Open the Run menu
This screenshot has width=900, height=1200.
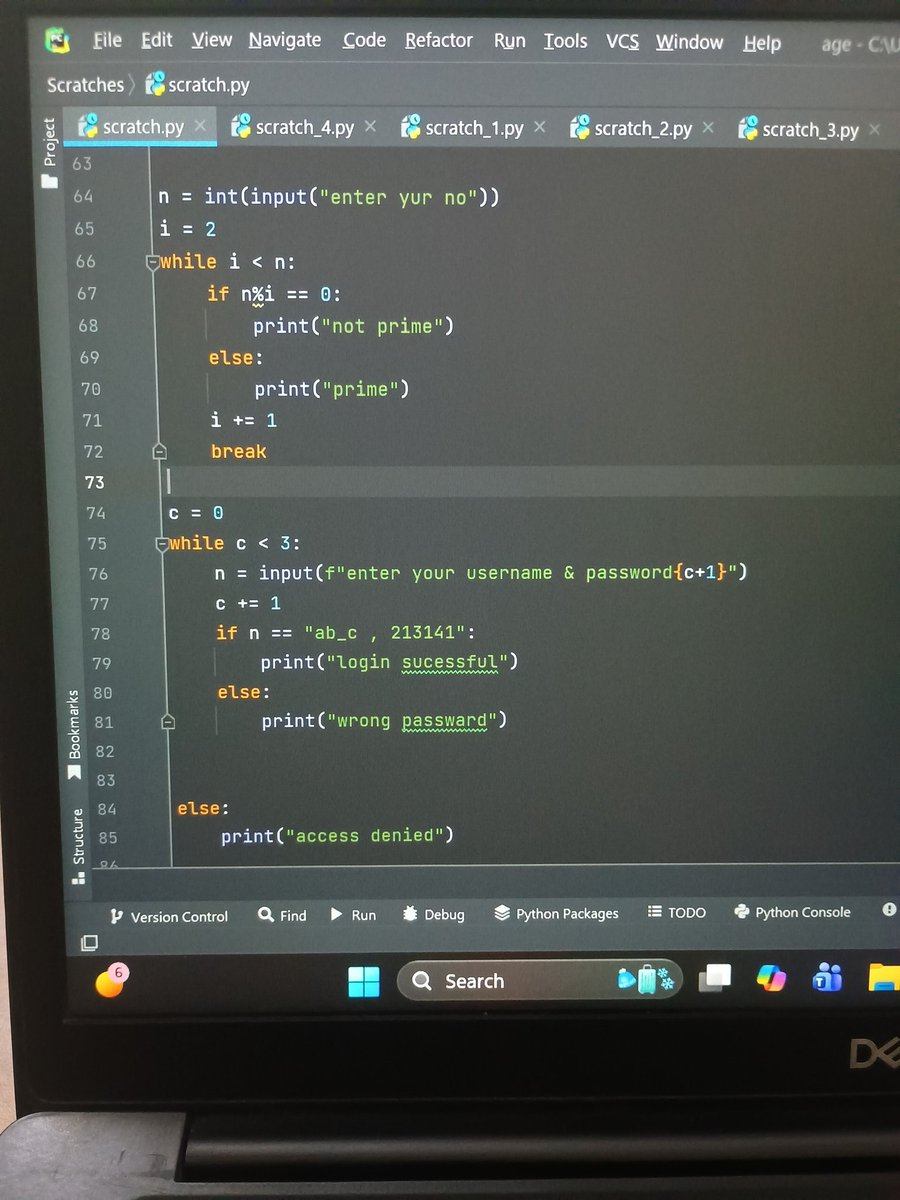point(509,42)
